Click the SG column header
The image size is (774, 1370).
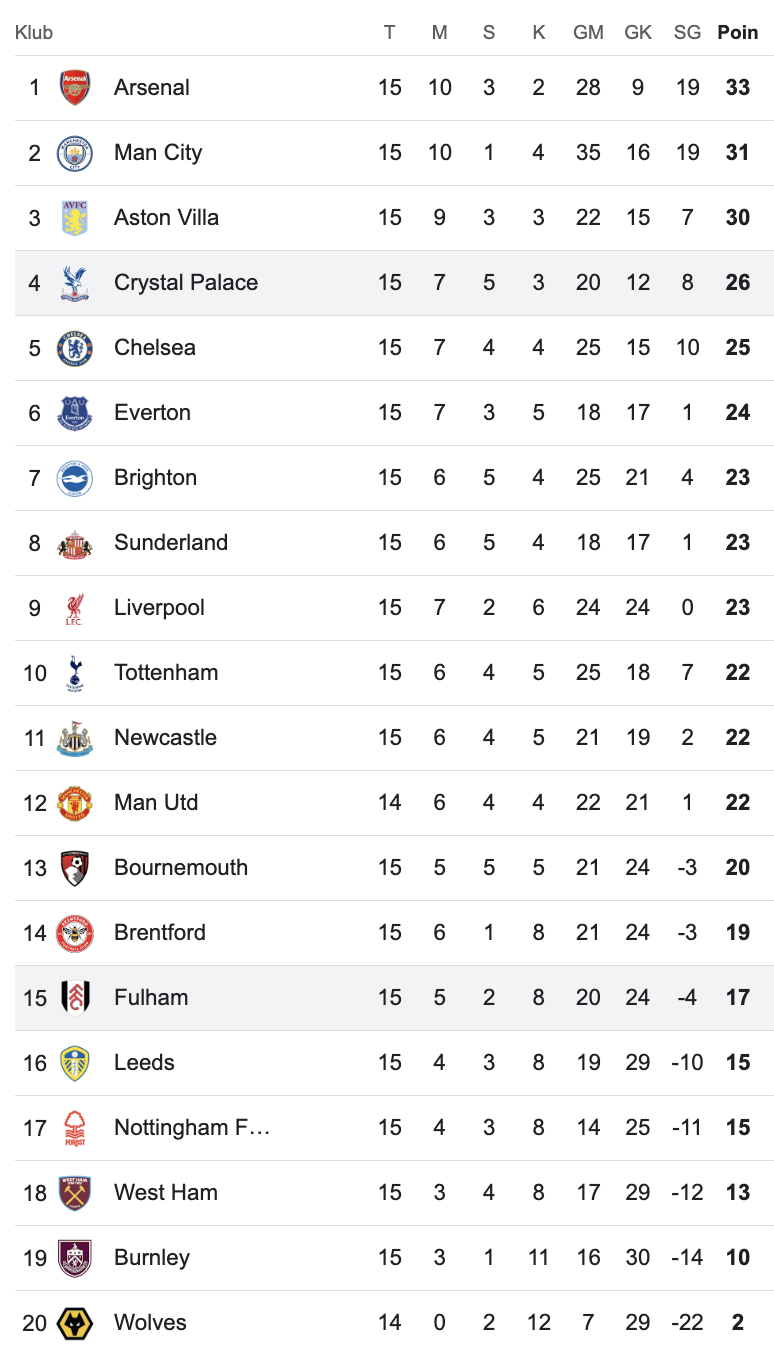(687, 33)
